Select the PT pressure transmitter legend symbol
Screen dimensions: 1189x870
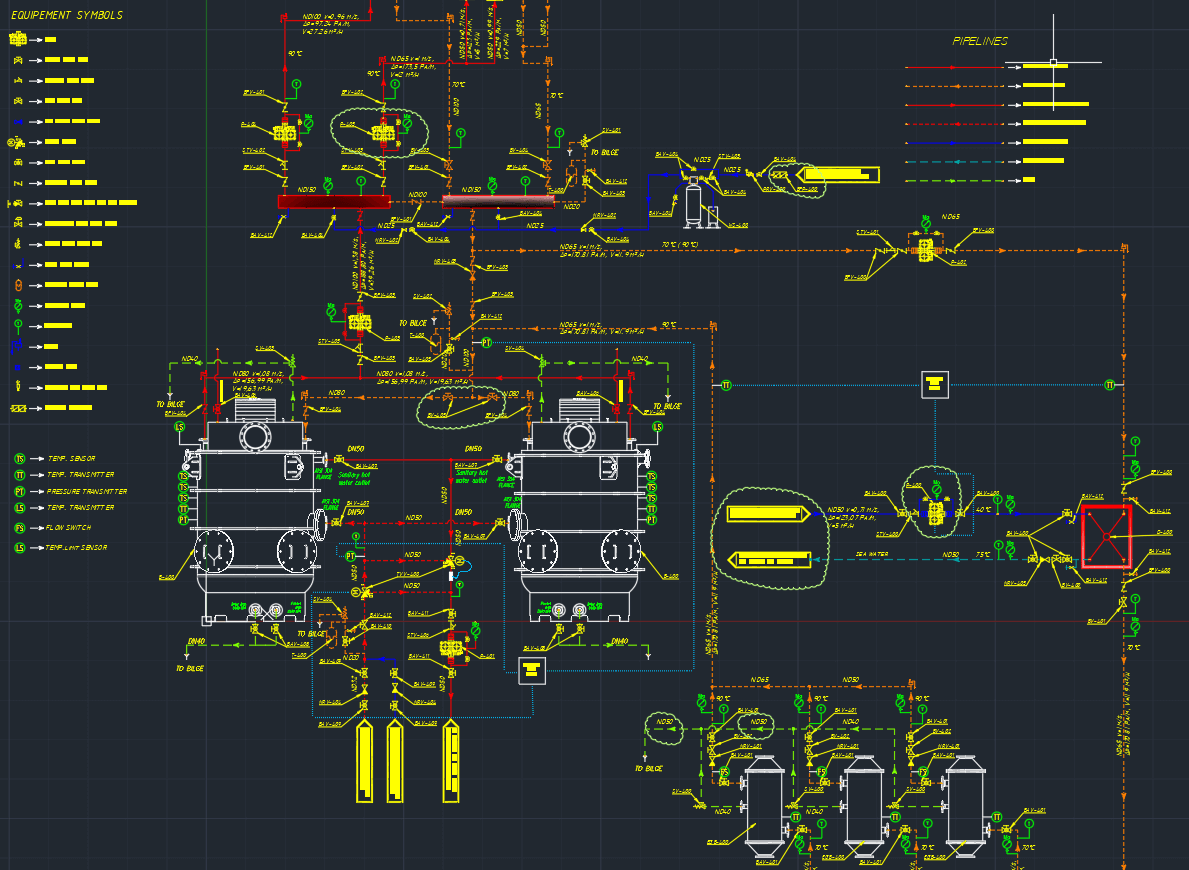19,491
